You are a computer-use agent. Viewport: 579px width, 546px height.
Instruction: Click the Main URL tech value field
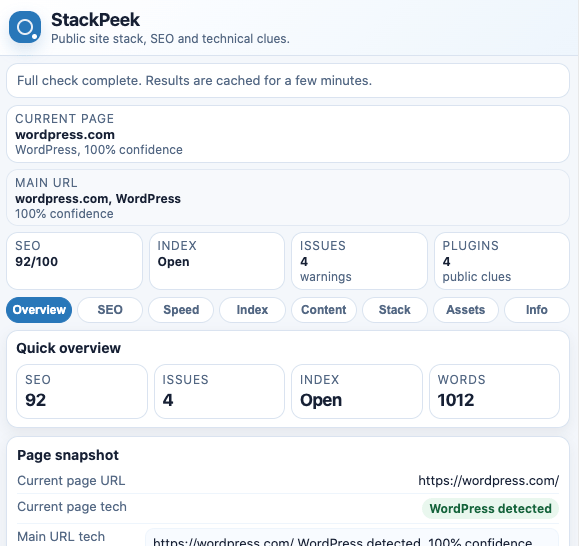pos(352,538)
